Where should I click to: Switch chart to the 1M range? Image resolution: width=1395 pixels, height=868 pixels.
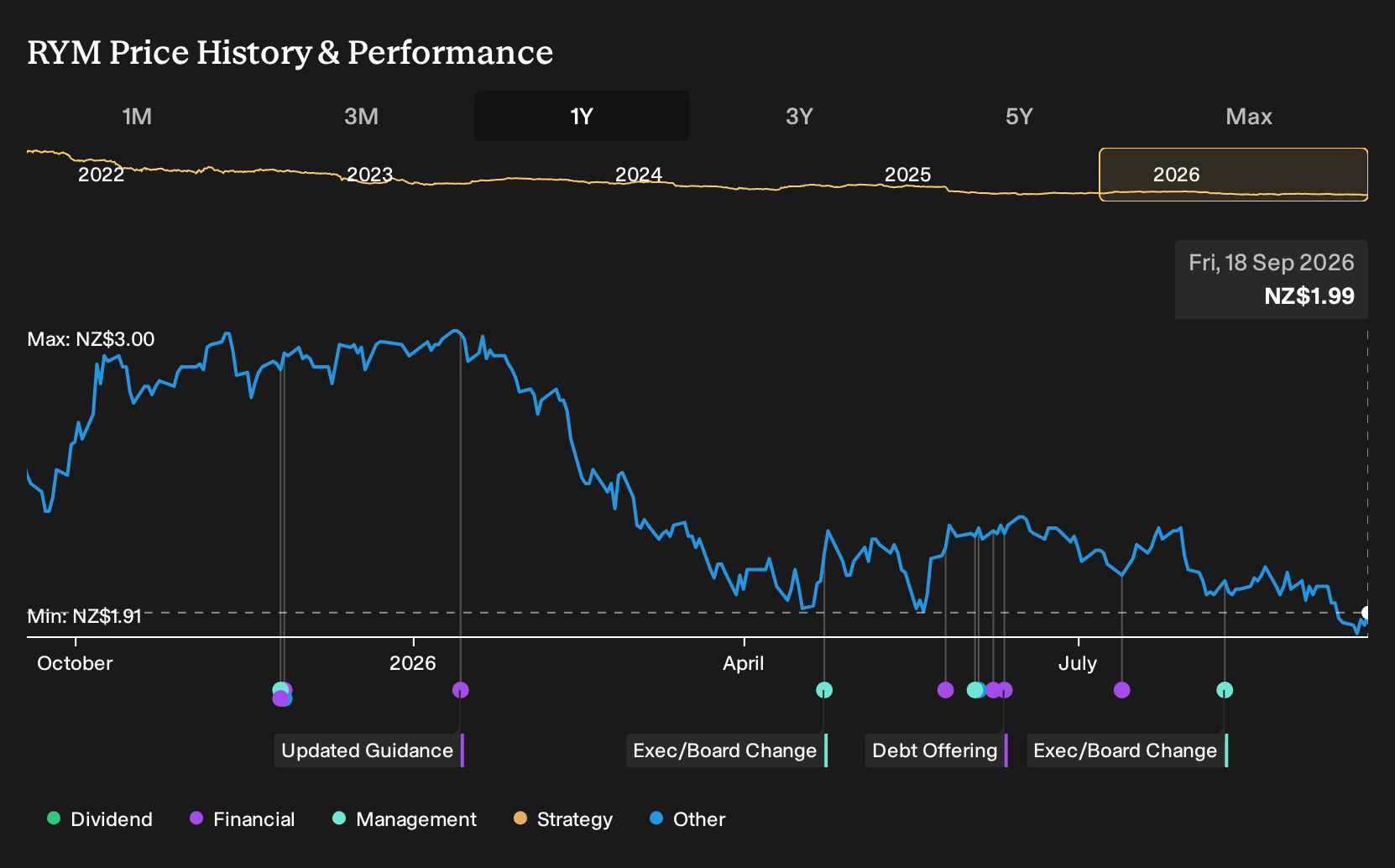137,116
